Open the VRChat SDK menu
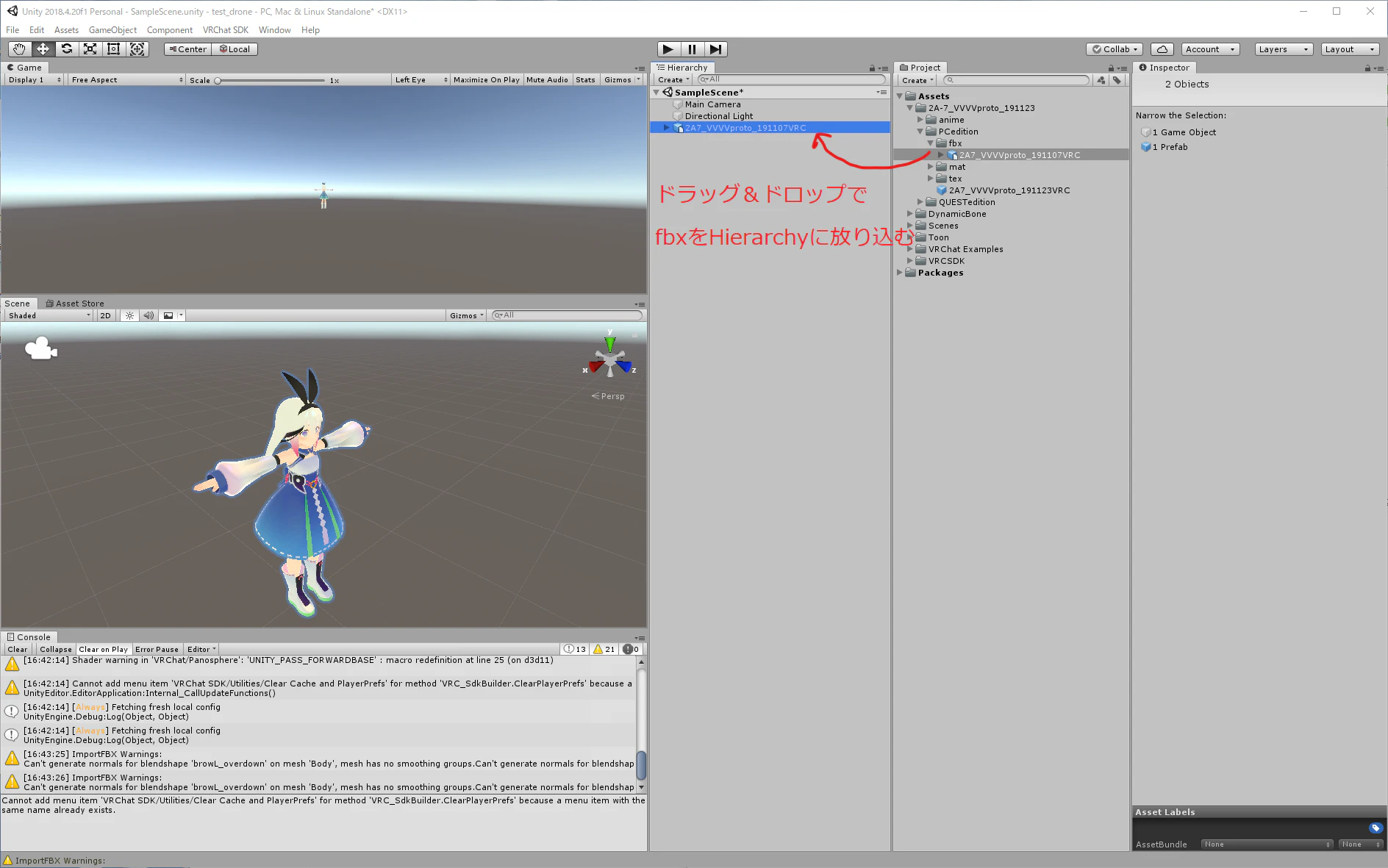Viewport: 1388px width, 868px height. [x=226, y=30]
